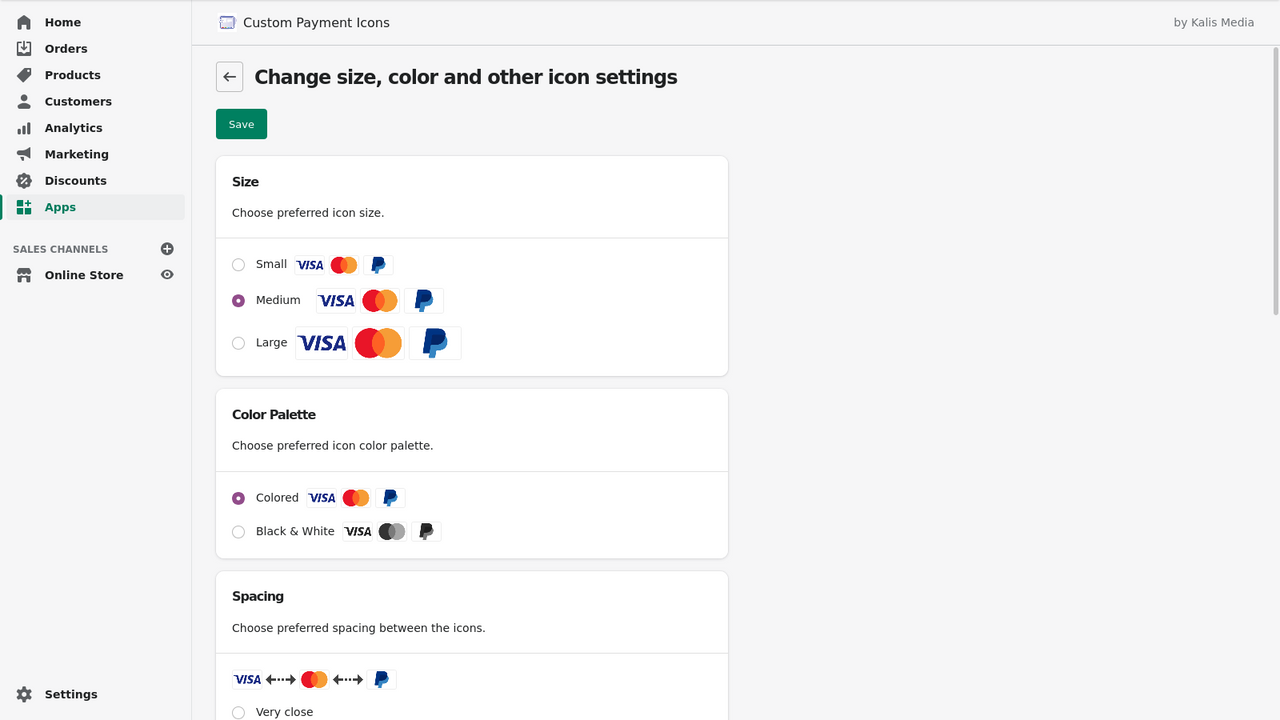Select the Marketing megaphone icon
This screenshot has width=1280, height=720.
[22, 154]
